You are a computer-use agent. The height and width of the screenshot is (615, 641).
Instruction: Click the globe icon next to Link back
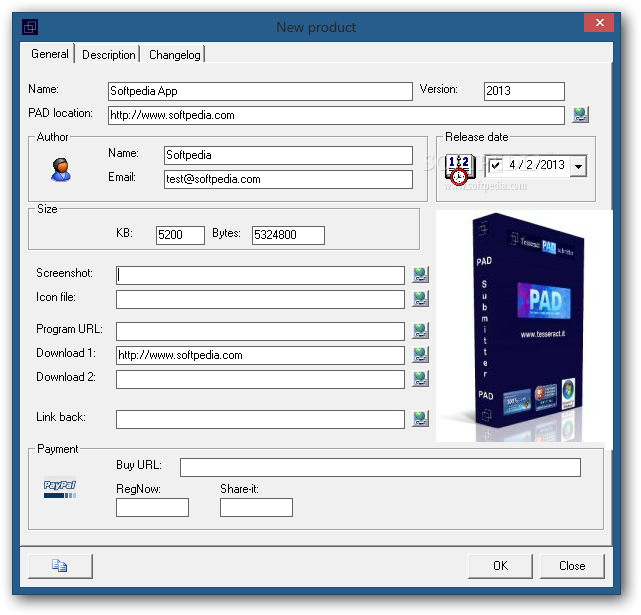pos(420,419)
